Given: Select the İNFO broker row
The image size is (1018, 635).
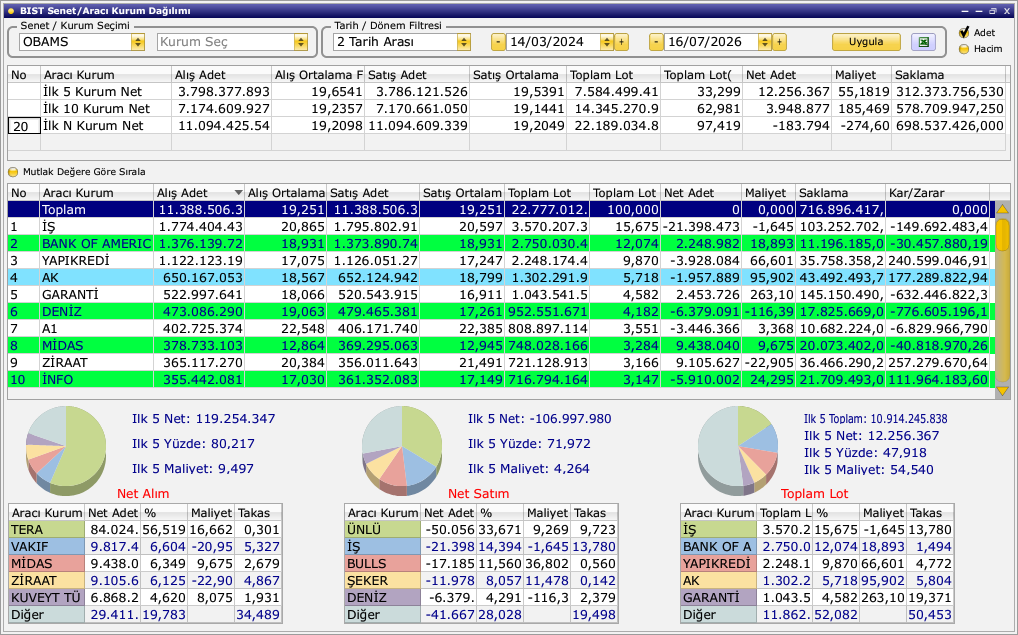Looking at the screenshot, I should click(500, 379).
